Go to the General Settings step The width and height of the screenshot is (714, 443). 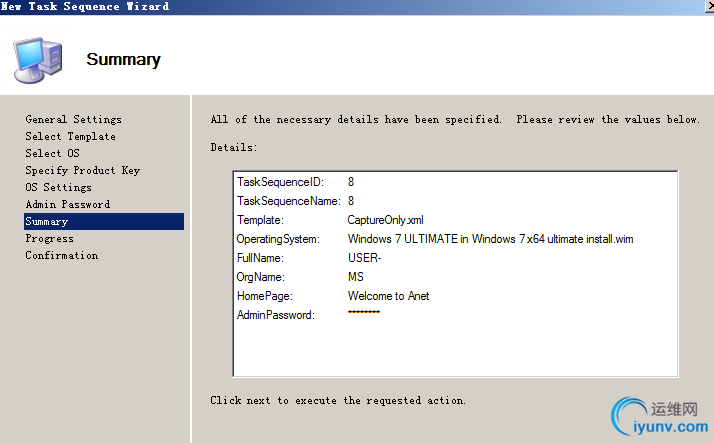point(73,120)
